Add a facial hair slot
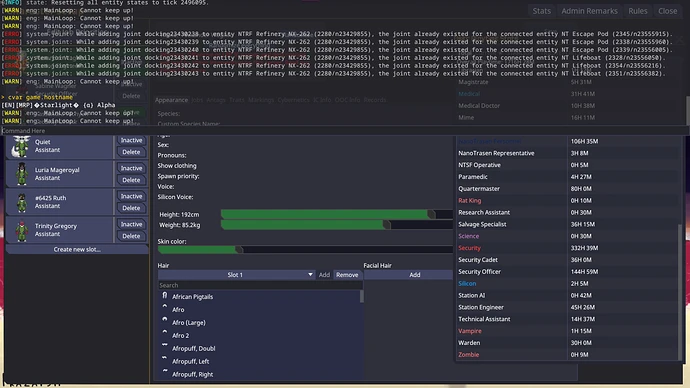The height and width of the screenshot is (388, 690). click(408, 275)
